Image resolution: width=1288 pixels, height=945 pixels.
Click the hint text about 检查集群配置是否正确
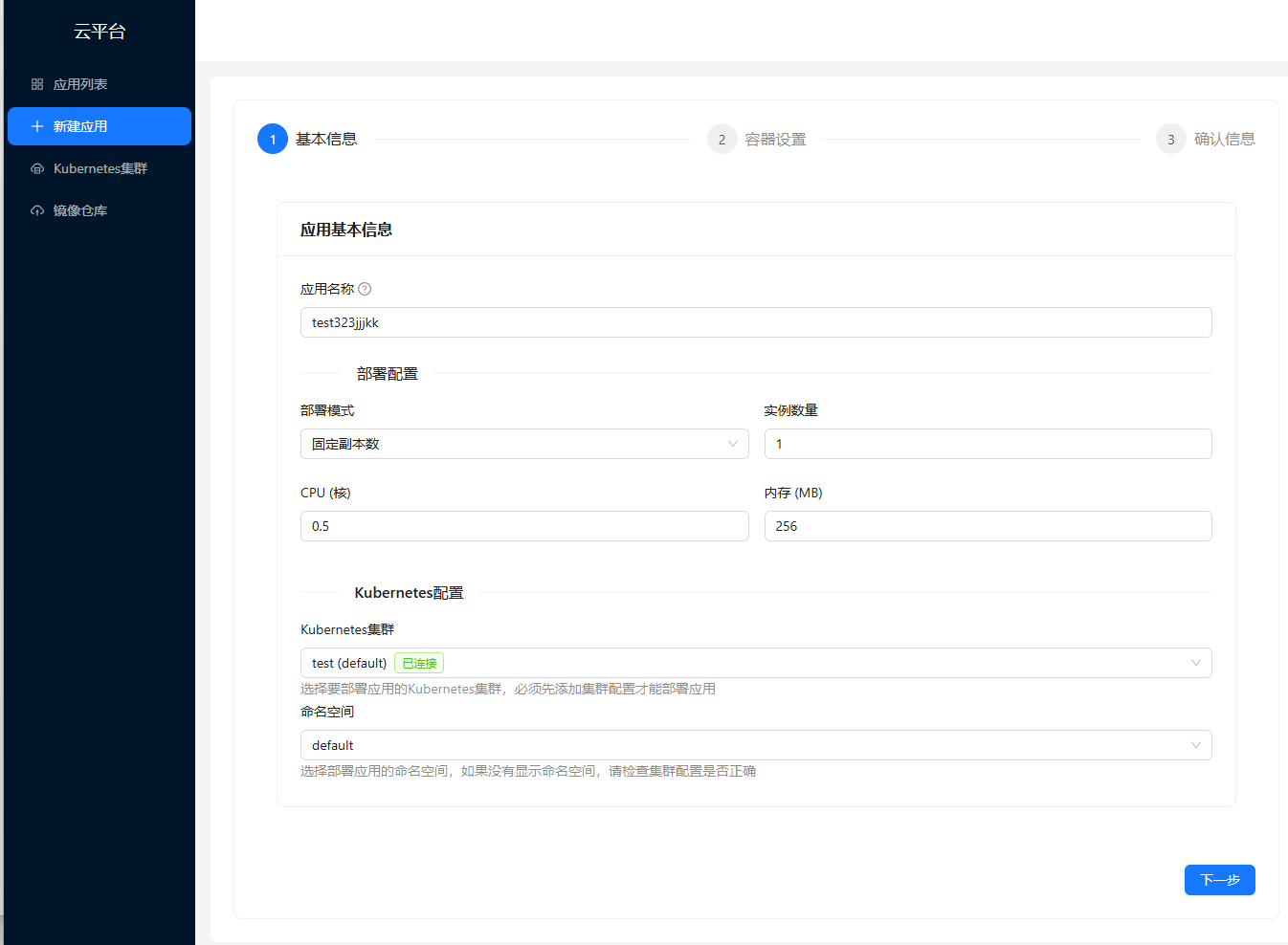tap(528, 771)
